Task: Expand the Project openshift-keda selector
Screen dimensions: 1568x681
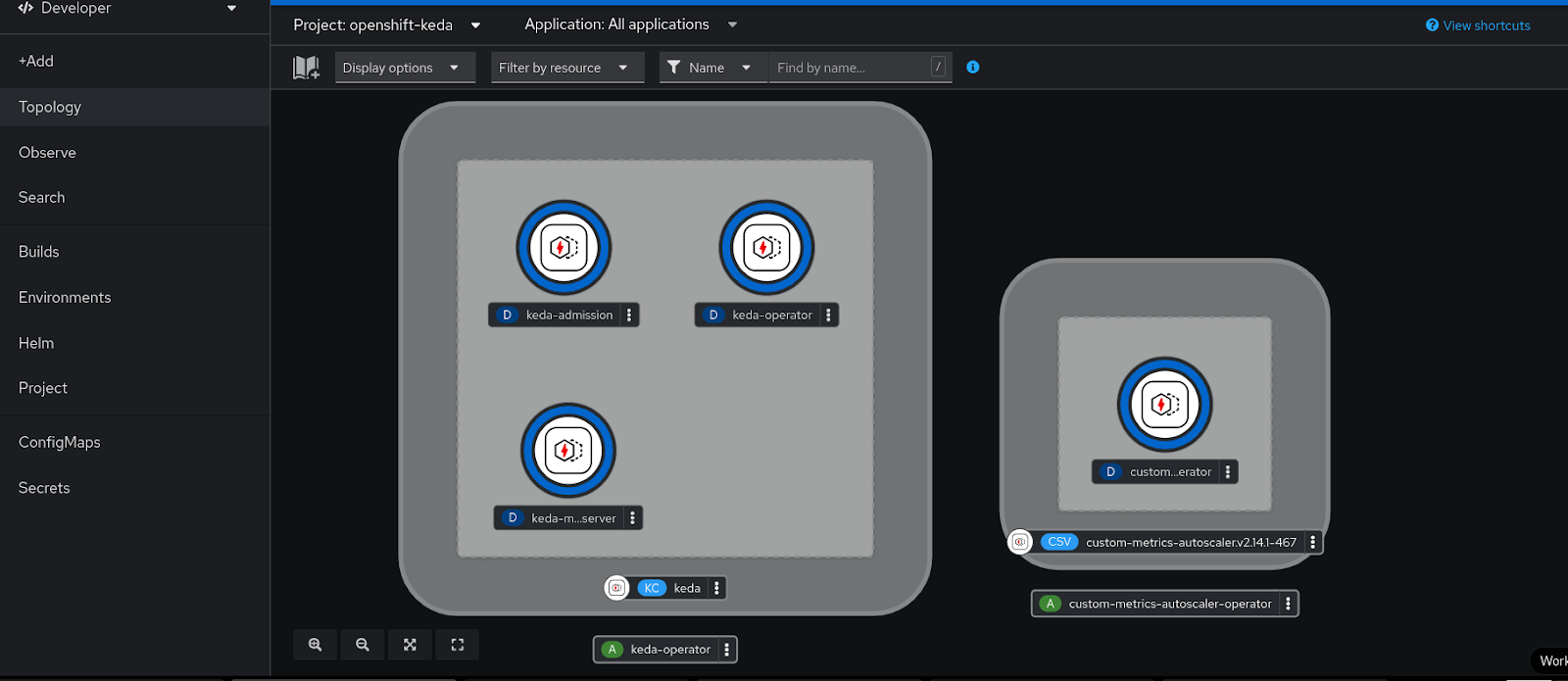Action: 387,25
